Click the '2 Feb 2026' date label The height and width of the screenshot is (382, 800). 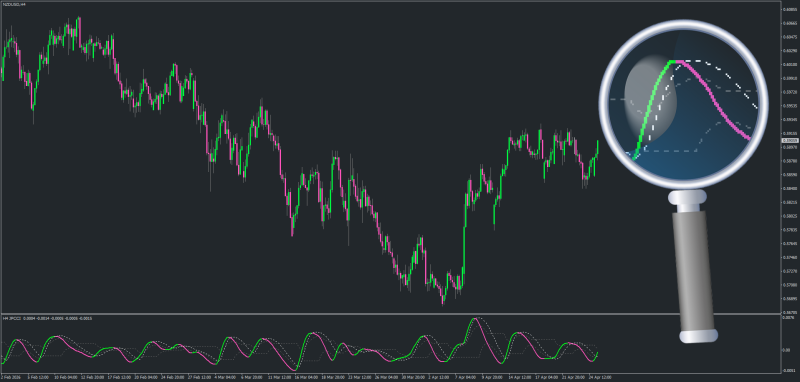pos(10,377)
